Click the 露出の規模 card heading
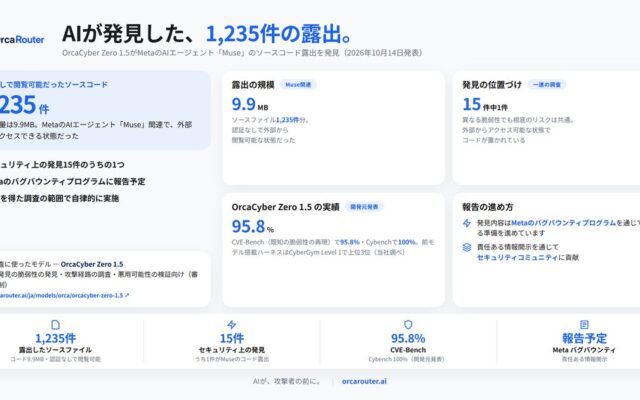The width and height of the screenshot is (640, 400). [x=253, y=84]
